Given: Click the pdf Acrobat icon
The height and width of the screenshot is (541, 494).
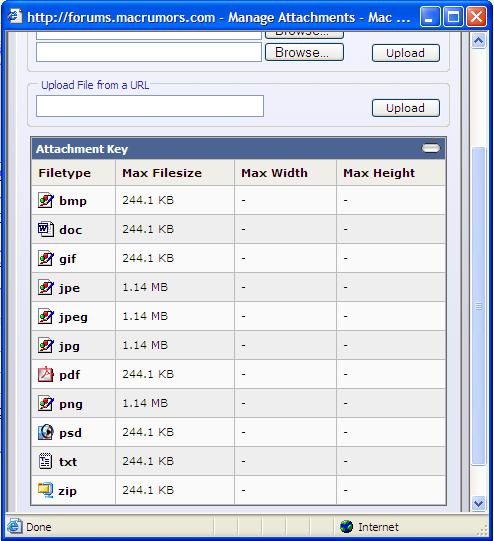Looking at the screenshot, I should [46, 374].
